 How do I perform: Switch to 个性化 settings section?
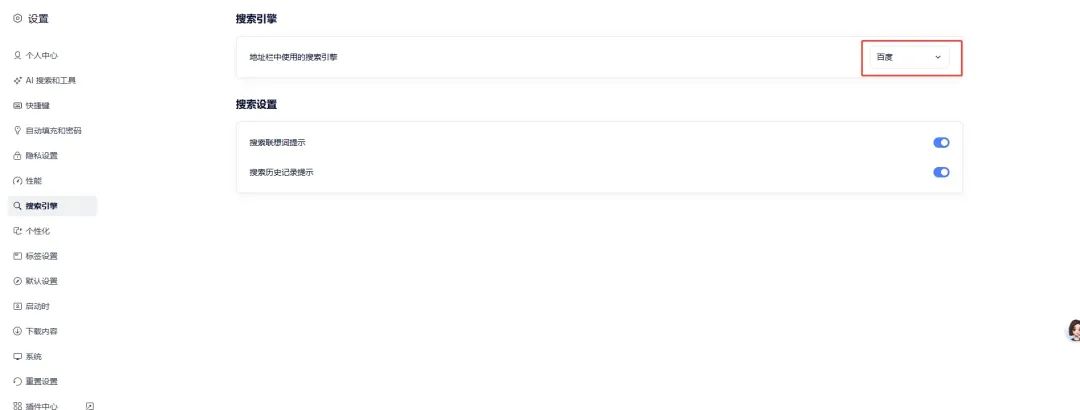[44, 231]
